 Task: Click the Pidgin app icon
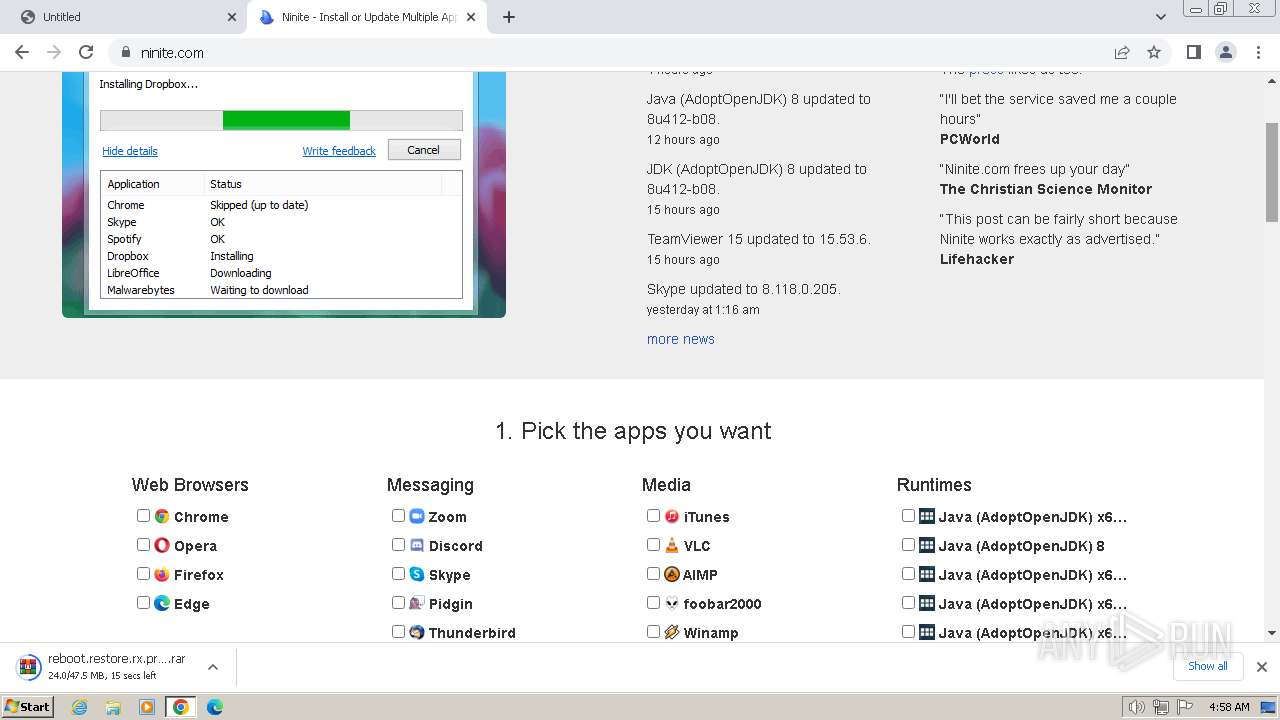[x=417, y=604]
